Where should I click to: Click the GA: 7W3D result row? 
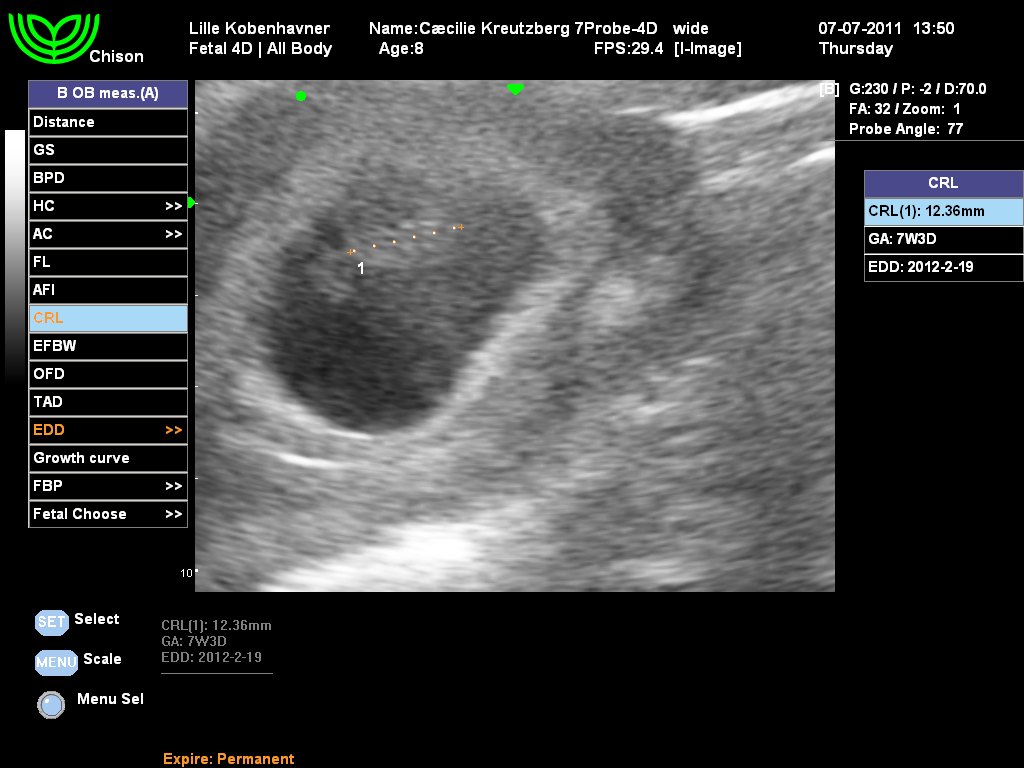tap(943, 240)
